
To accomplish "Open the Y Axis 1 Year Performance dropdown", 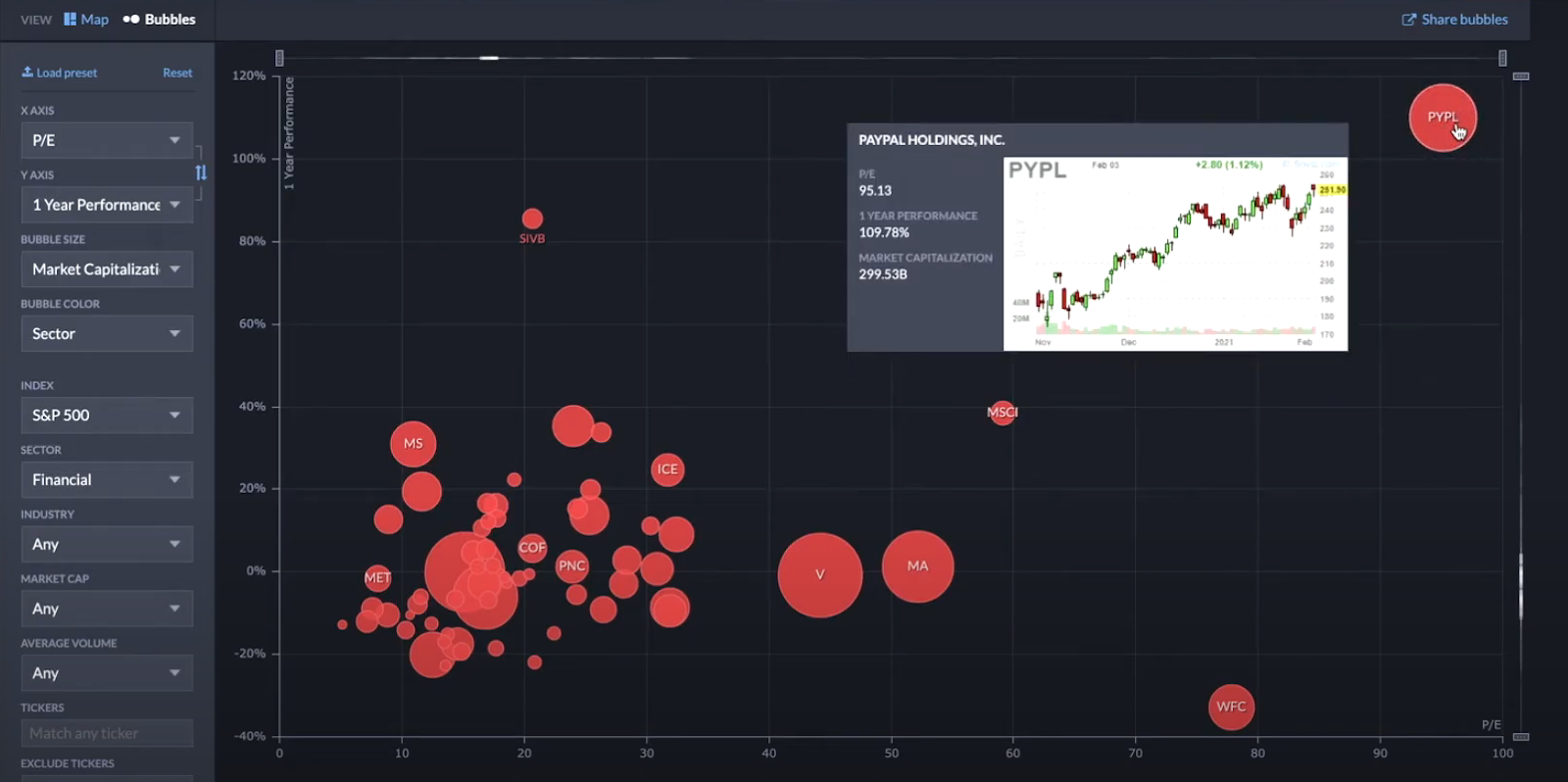I will click(x=107, y=205).
